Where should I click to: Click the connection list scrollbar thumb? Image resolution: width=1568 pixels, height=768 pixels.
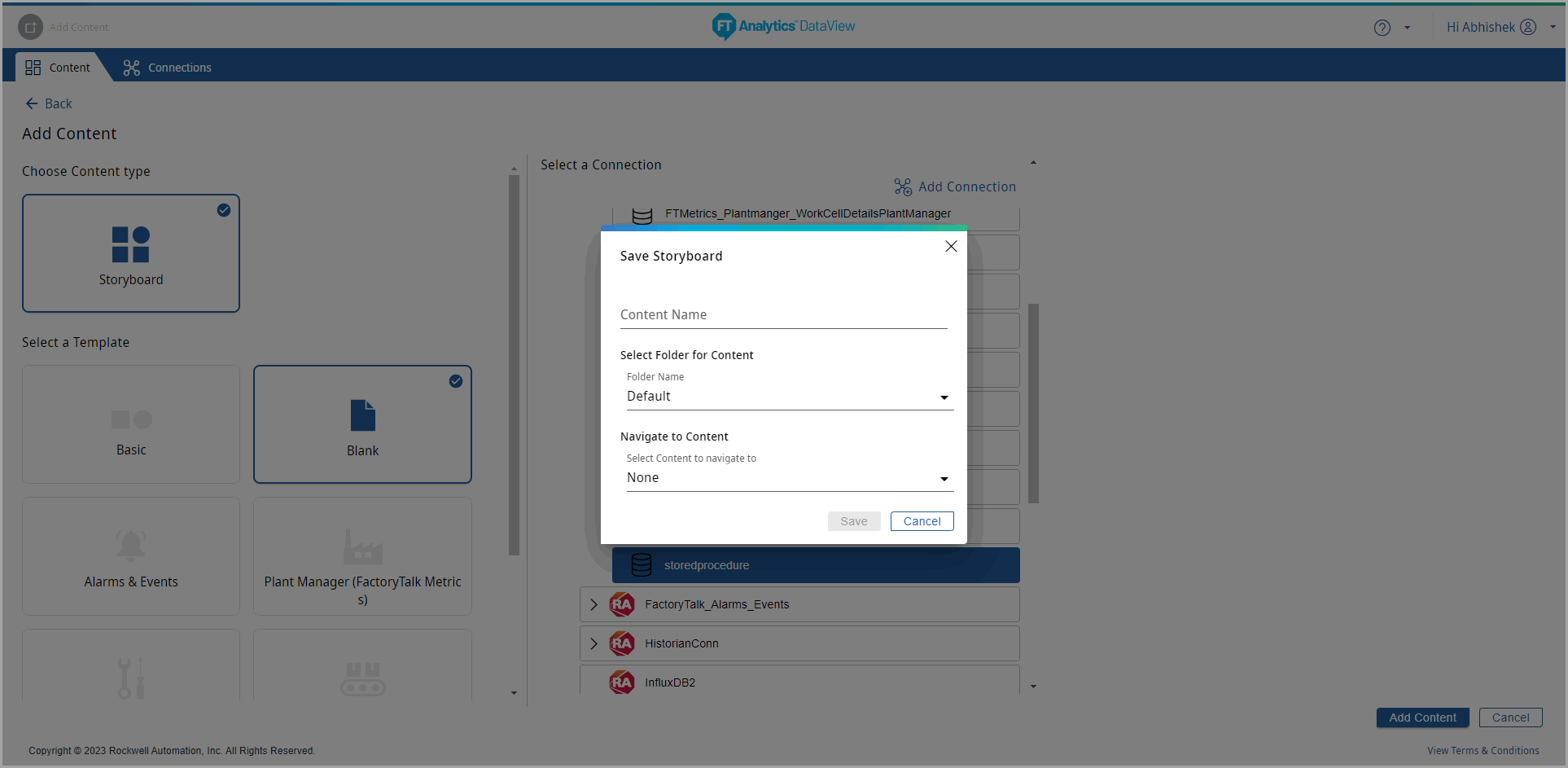click(x=1033, y=403)
